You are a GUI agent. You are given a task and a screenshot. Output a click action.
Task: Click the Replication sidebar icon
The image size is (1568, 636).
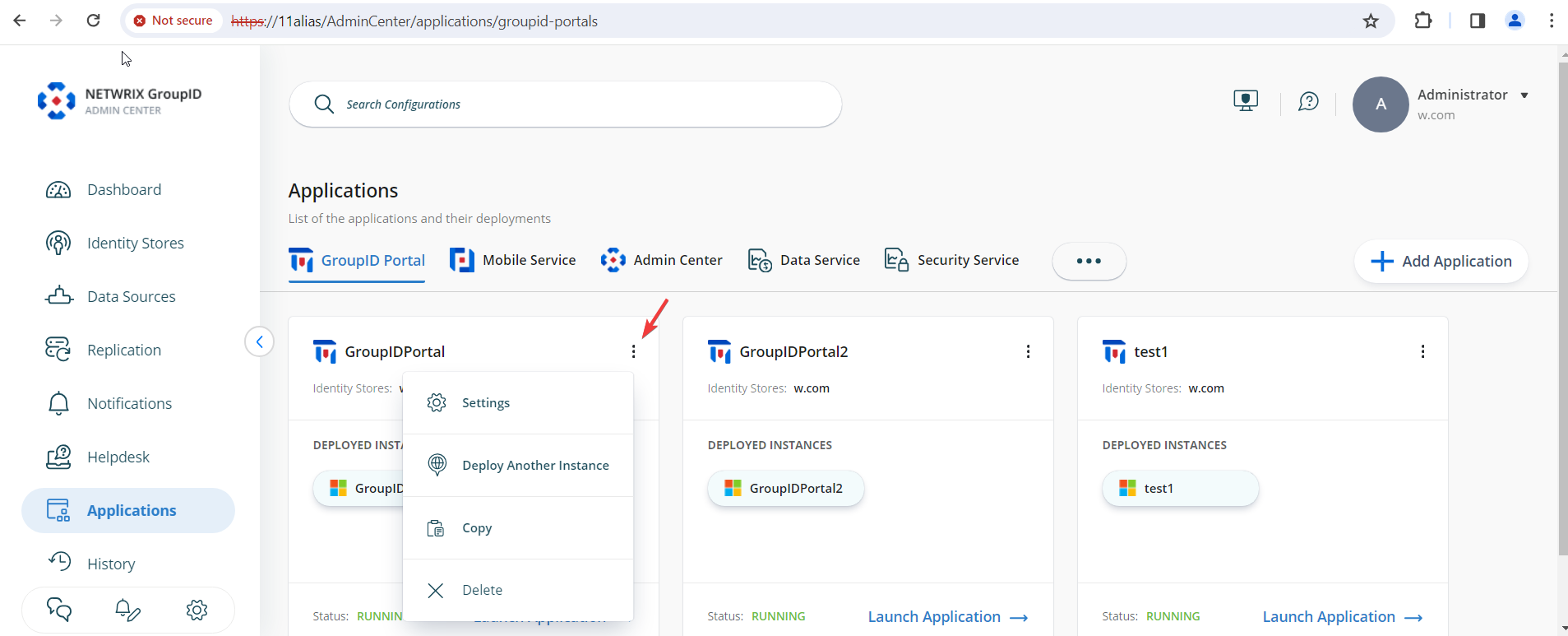58,350
